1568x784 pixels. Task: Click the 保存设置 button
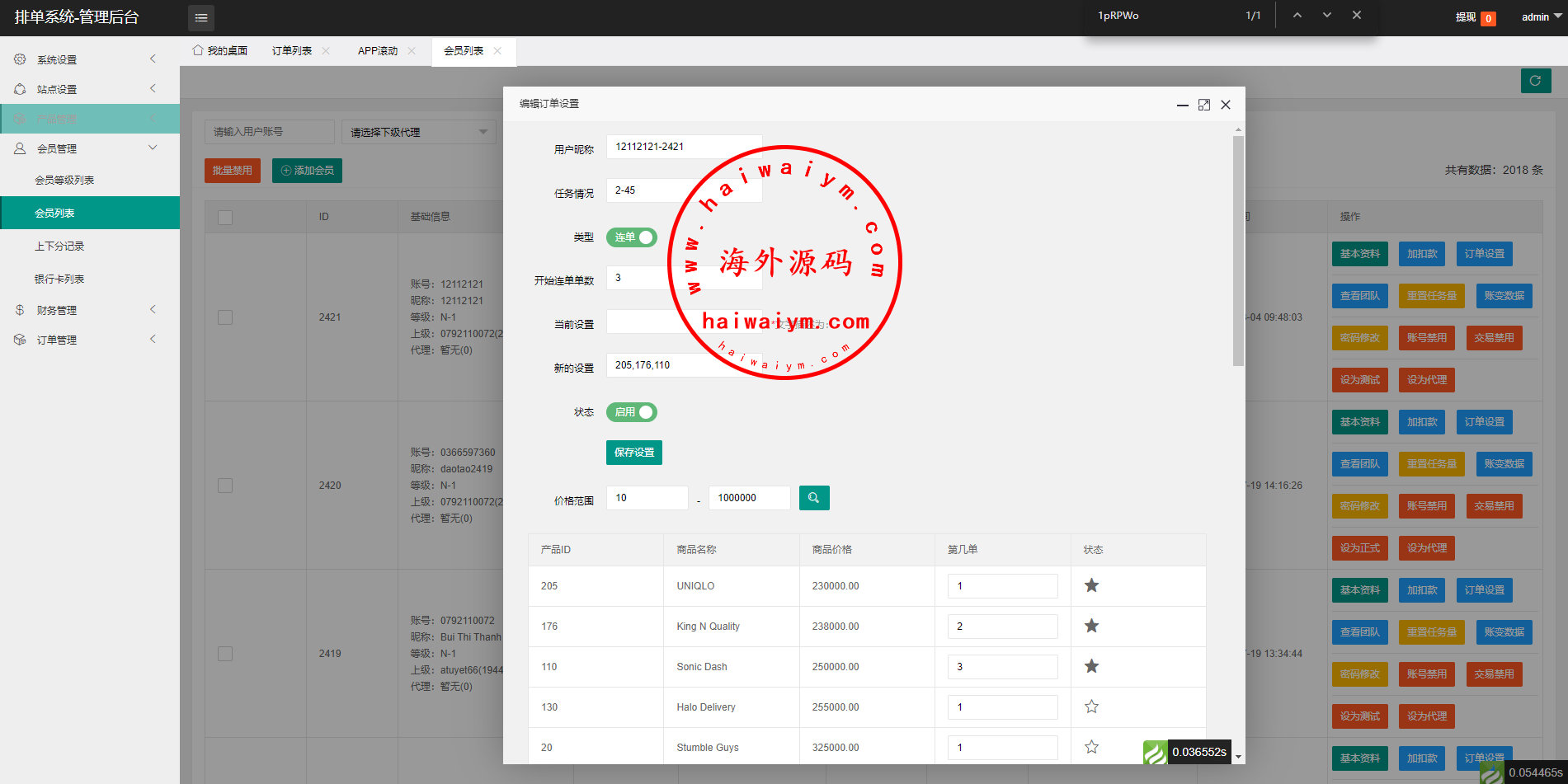[633, 453]
